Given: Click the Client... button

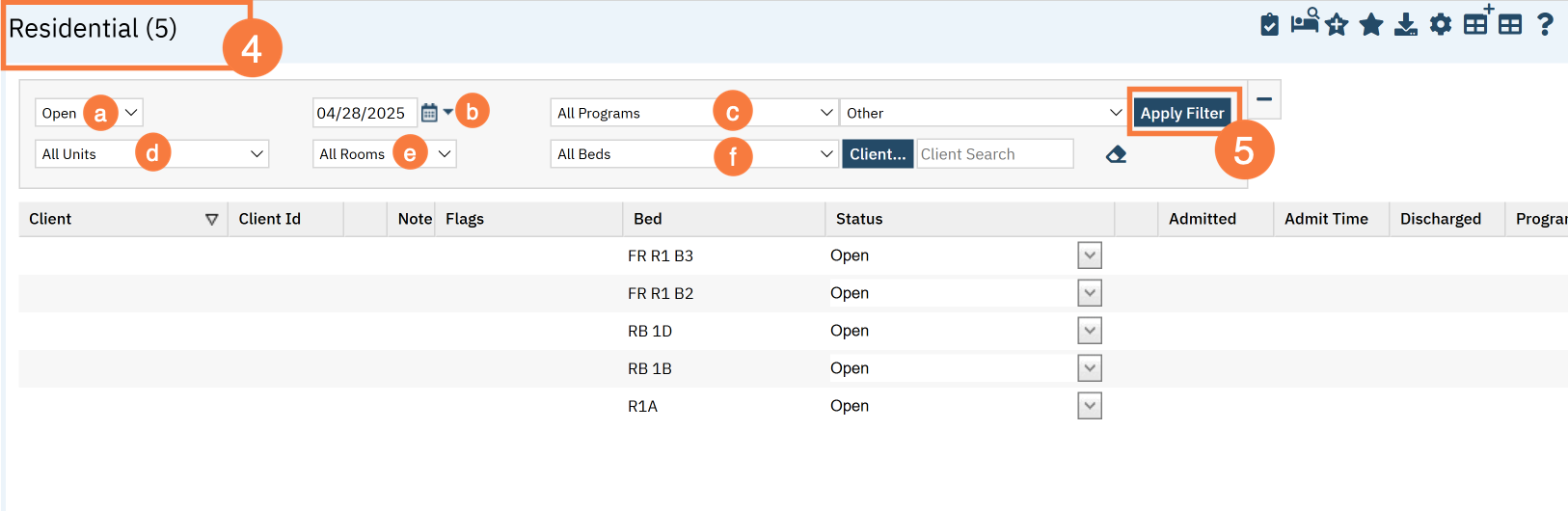Looking at the screenshot, I should pyautogui.click(x=878, y=154).
